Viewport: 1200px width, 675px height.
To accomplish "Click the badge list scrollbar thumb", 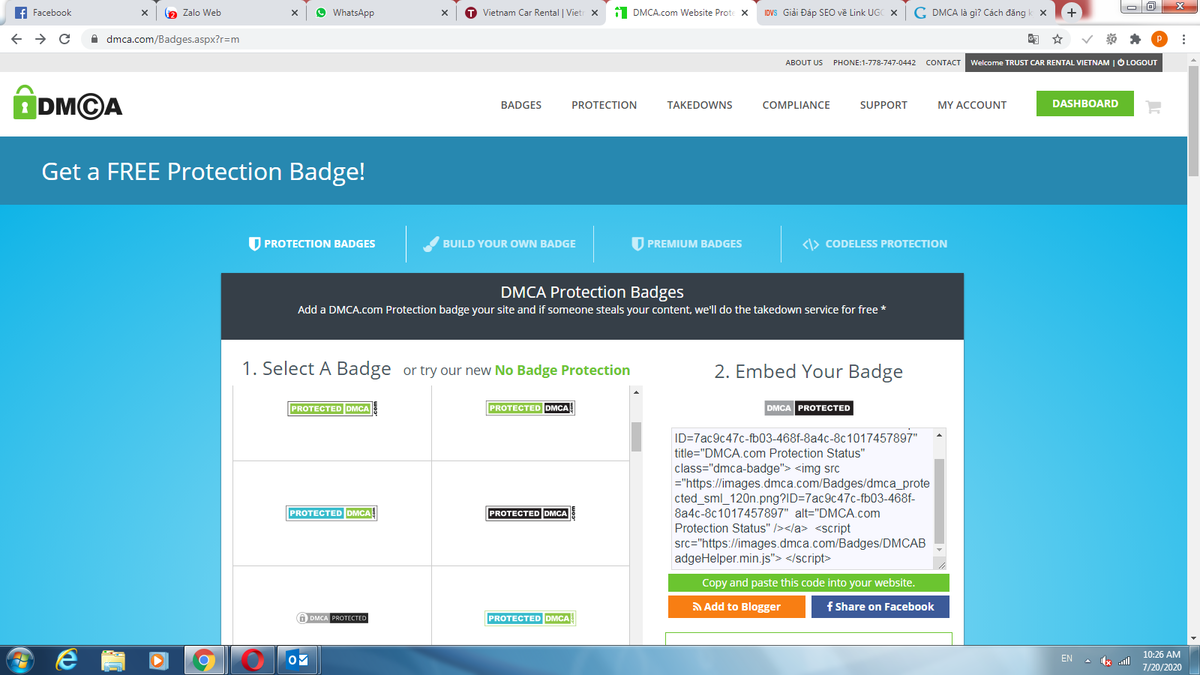I will pyautogui.click(x=636, y=438).
